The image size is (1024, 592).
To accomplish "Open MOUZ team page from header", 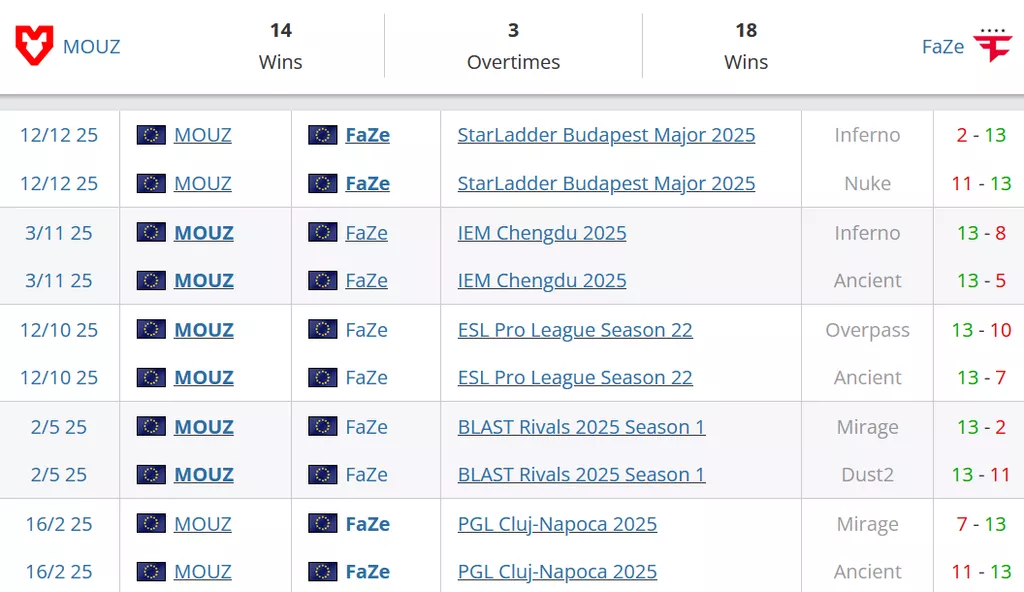I will (x=91, y=47).
